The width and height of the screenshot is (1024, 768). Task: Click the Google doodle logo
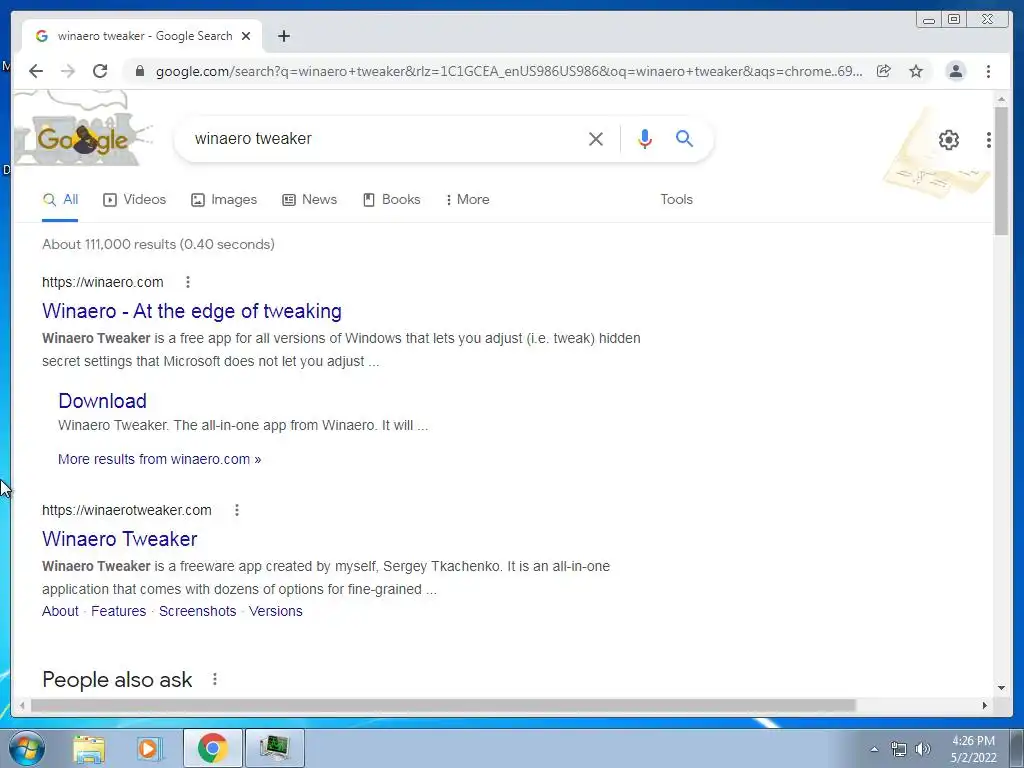[83, 138]
